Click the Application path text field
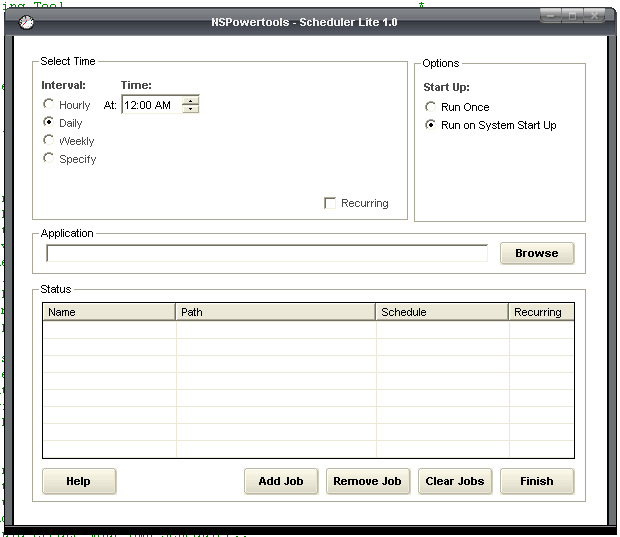This screenshot has height=537, width=620. pos(267,253)
